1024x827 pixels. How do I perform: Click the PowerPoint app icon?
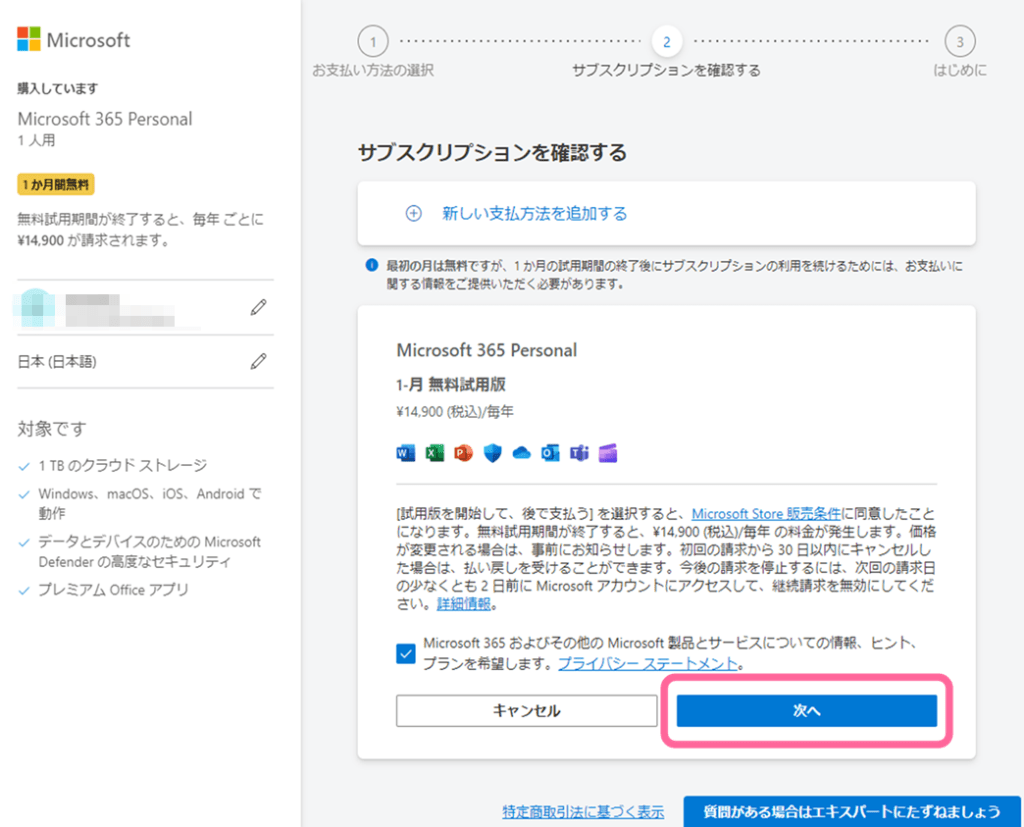pyautogui.click(x=464, y=453)
